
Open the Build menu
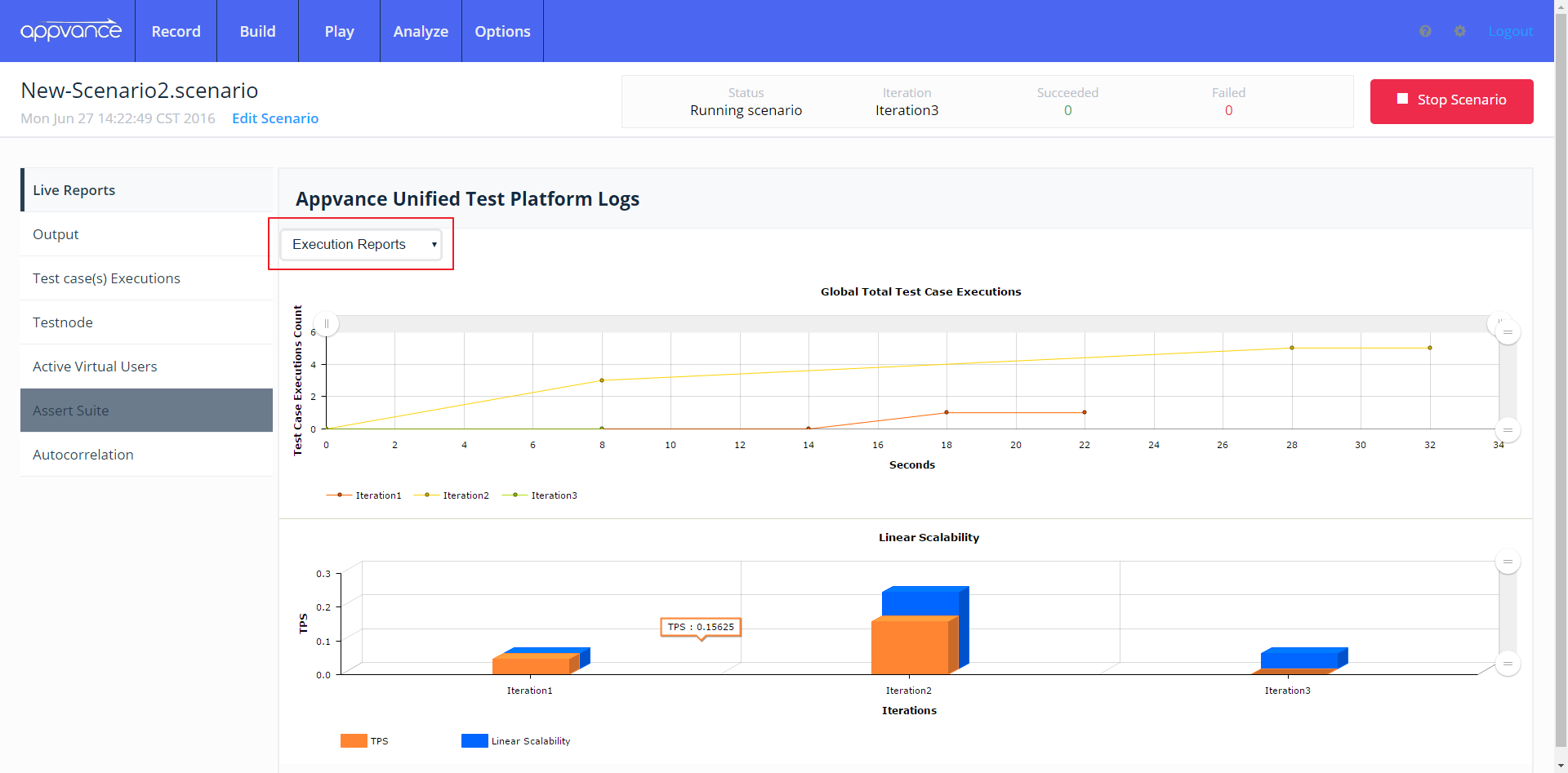257,31
